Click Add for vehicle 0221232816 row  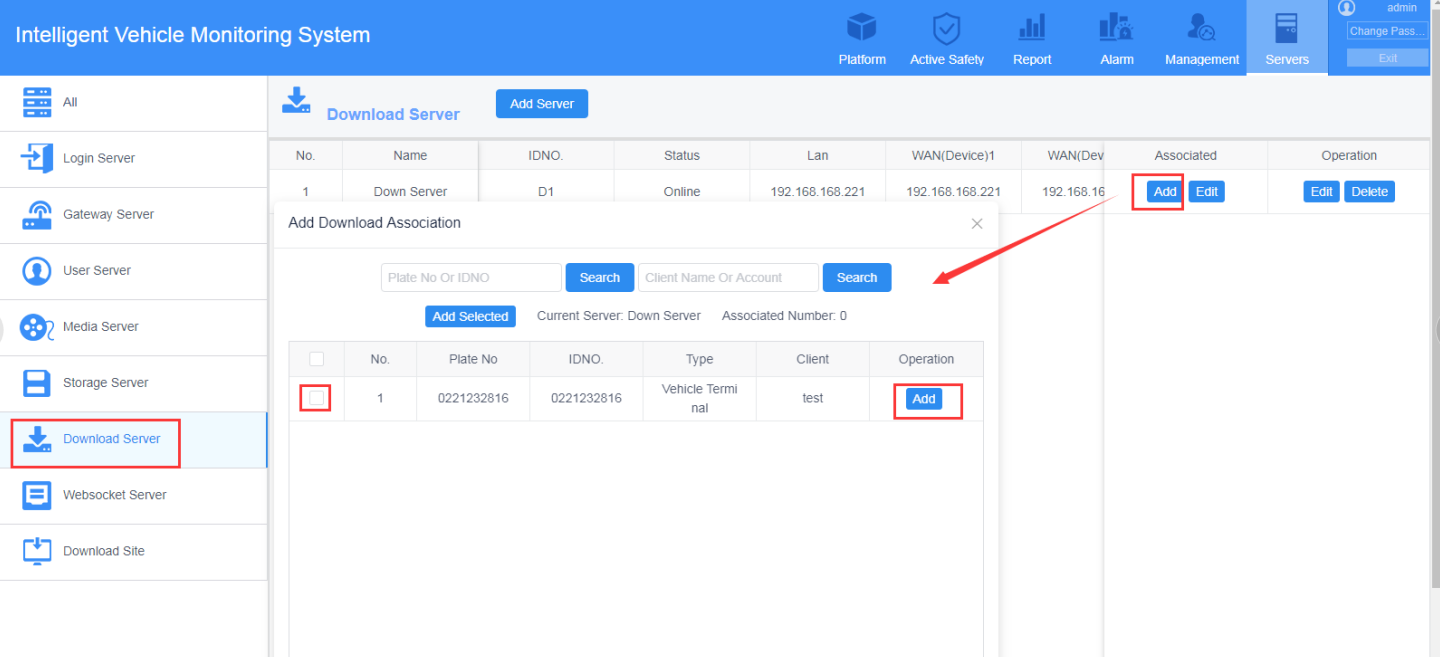tap(924, 398)
